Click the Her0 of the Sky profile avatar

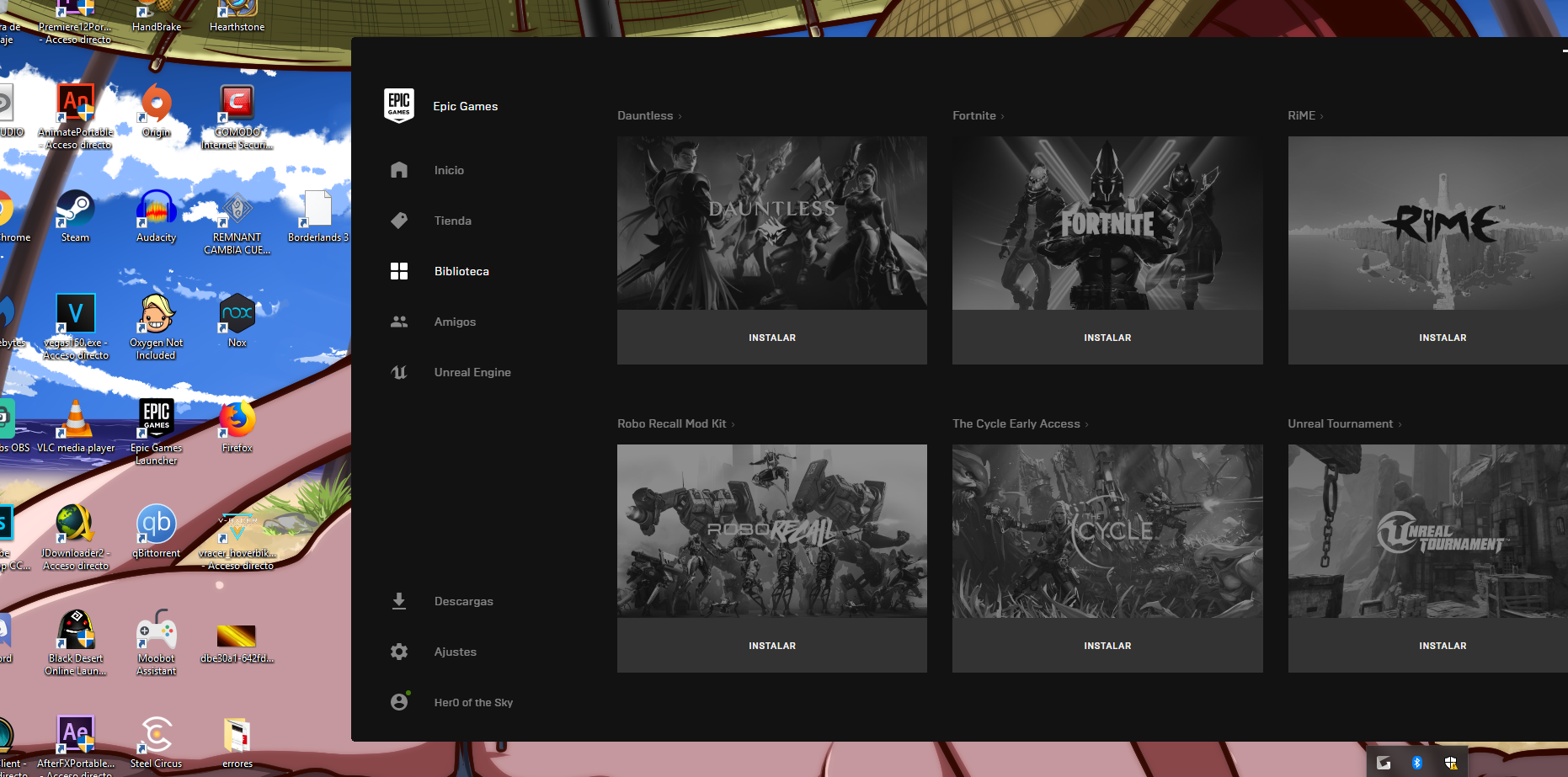399,702
